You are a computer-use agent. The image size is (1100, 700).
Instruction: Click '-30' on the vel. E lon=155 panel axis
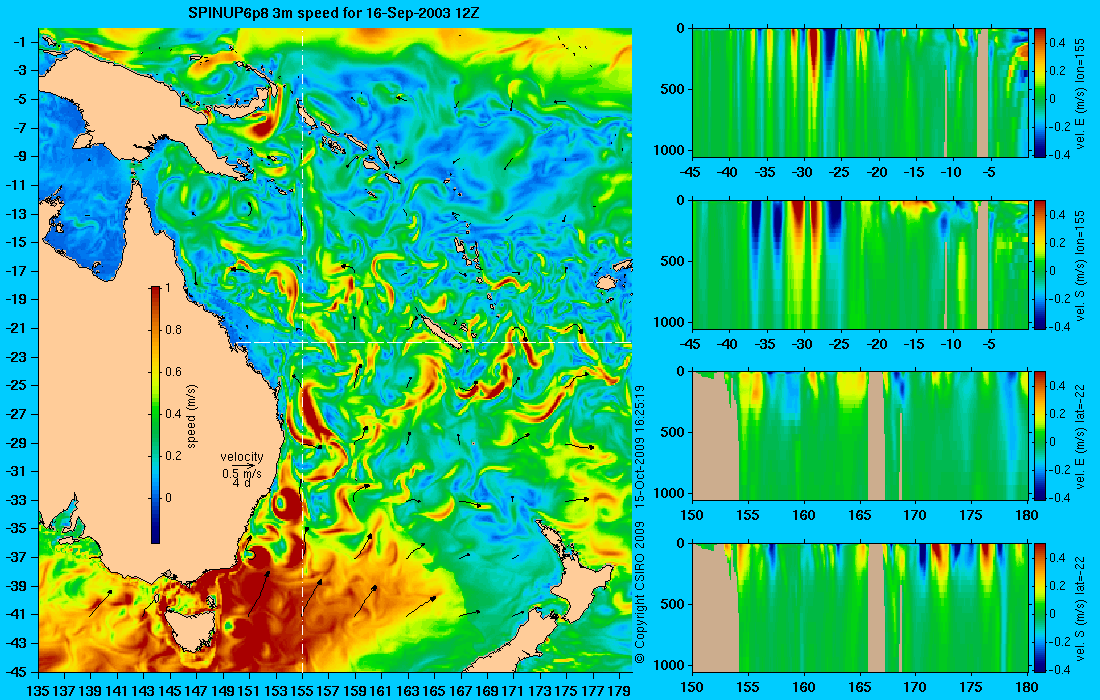coord(802,173)
